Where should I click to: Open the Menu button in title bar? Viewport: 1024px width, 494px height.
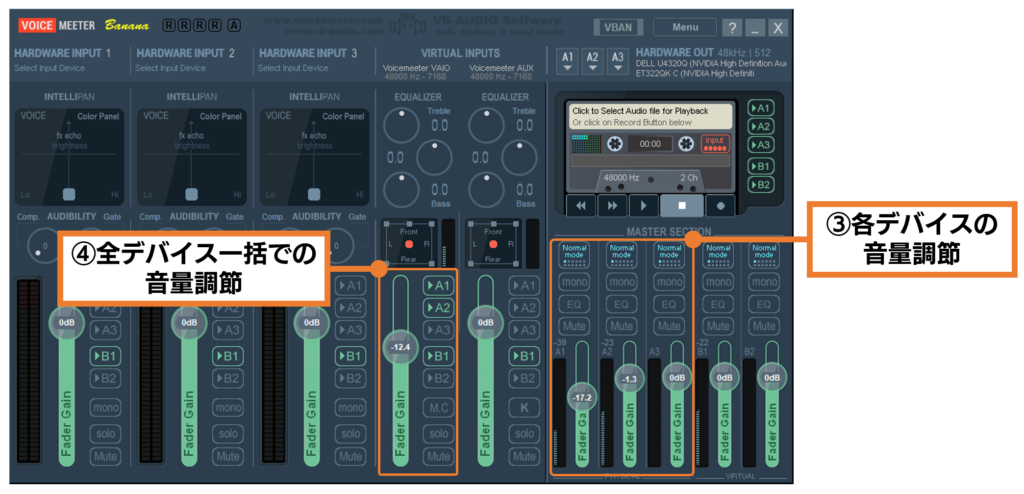point(685,28)
